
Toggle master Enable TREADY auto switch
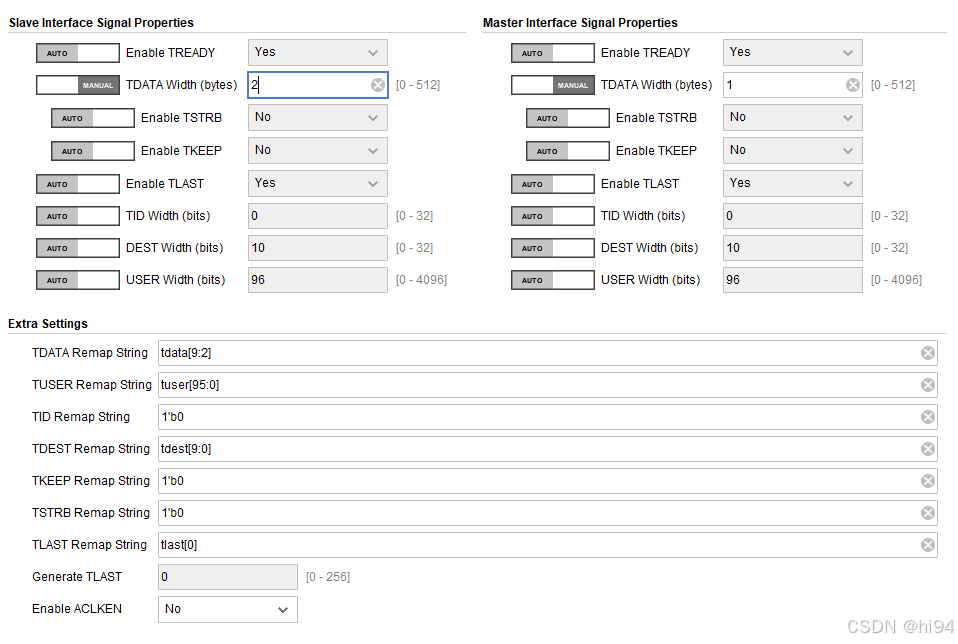tap(553, 53)
